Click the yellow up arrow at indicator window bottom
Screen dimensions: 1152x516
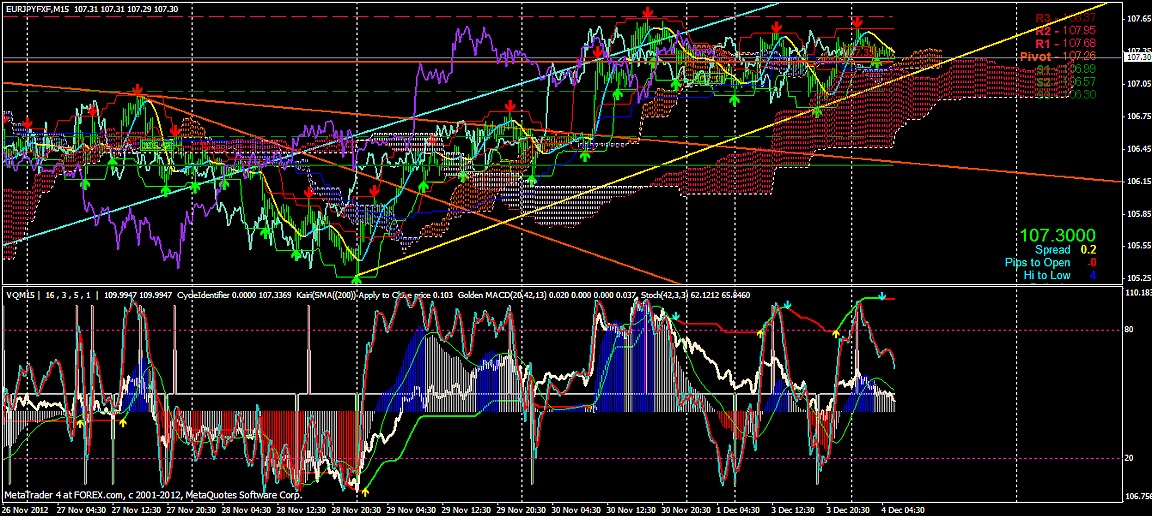click(364, 491)
